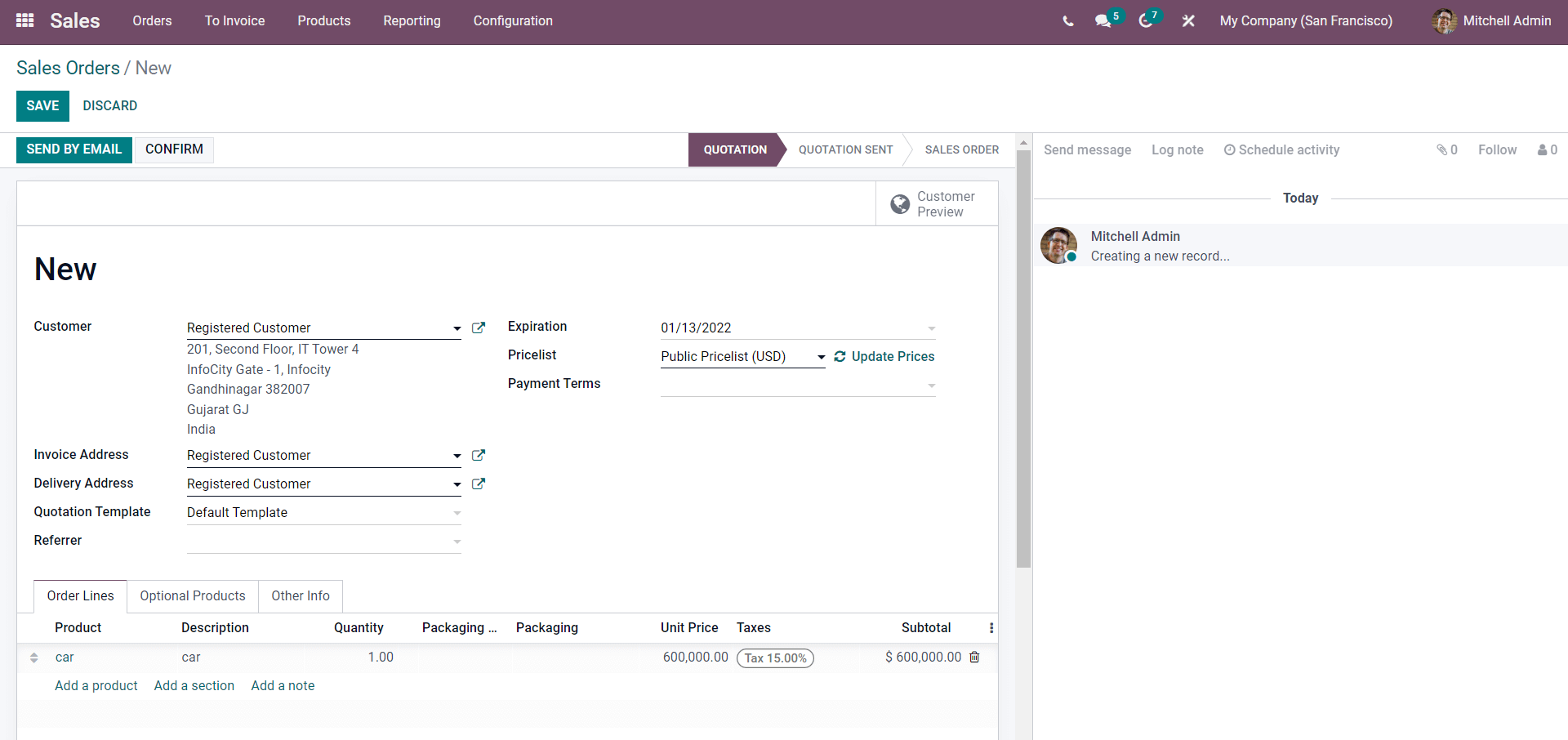Click the Update Prices refresh icon
1568x740 pixels.
click(x=840, y=356)
